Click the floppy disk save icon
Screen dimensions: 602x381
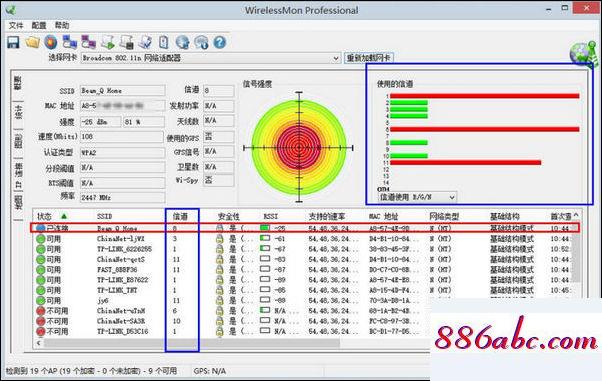click(x=13, y=42)
